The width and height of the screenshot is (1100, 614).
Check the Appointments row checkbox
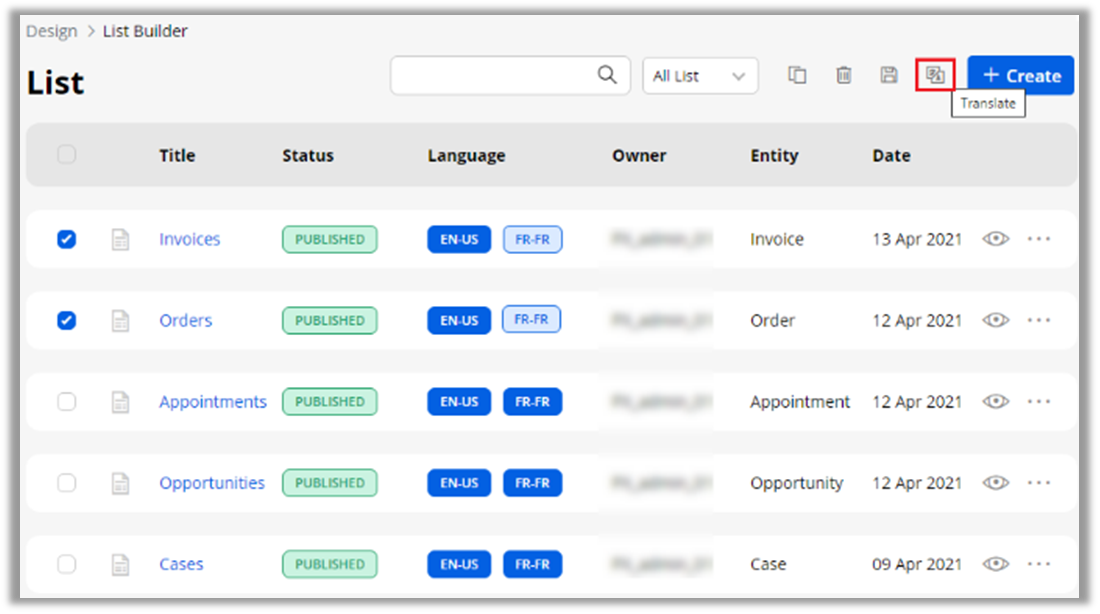coord(66,402)
